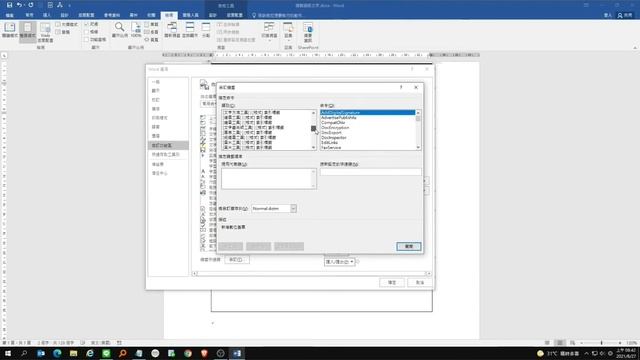This screenshot has height=360, width=640.
Task: Open 開新視窗 (New Window)
Action: coord(172,30)
